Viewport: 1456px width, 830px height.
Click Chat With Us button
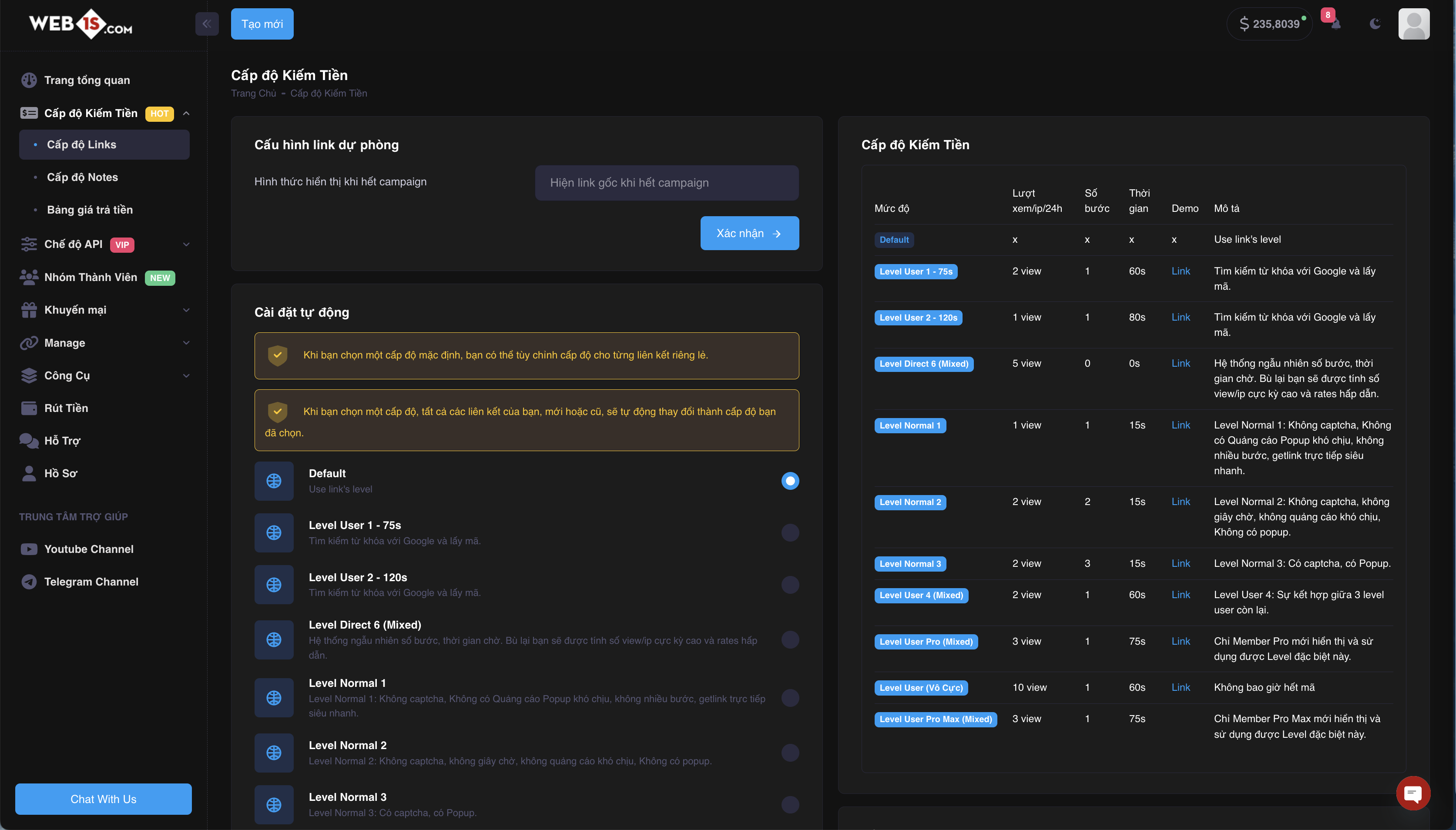click(x=103, y=799)
